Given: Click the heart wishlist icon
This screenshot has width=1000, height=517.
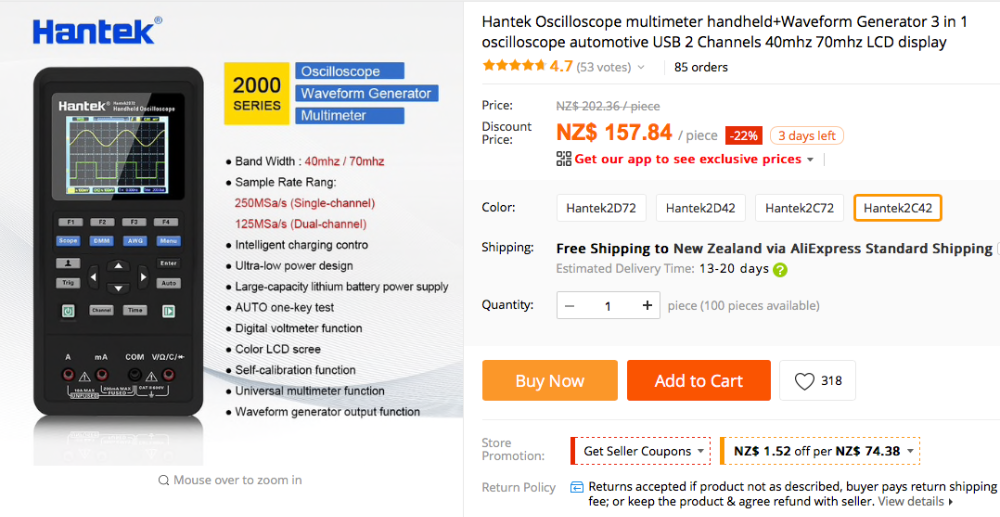Looking at the screenshot, I should 805,381.
